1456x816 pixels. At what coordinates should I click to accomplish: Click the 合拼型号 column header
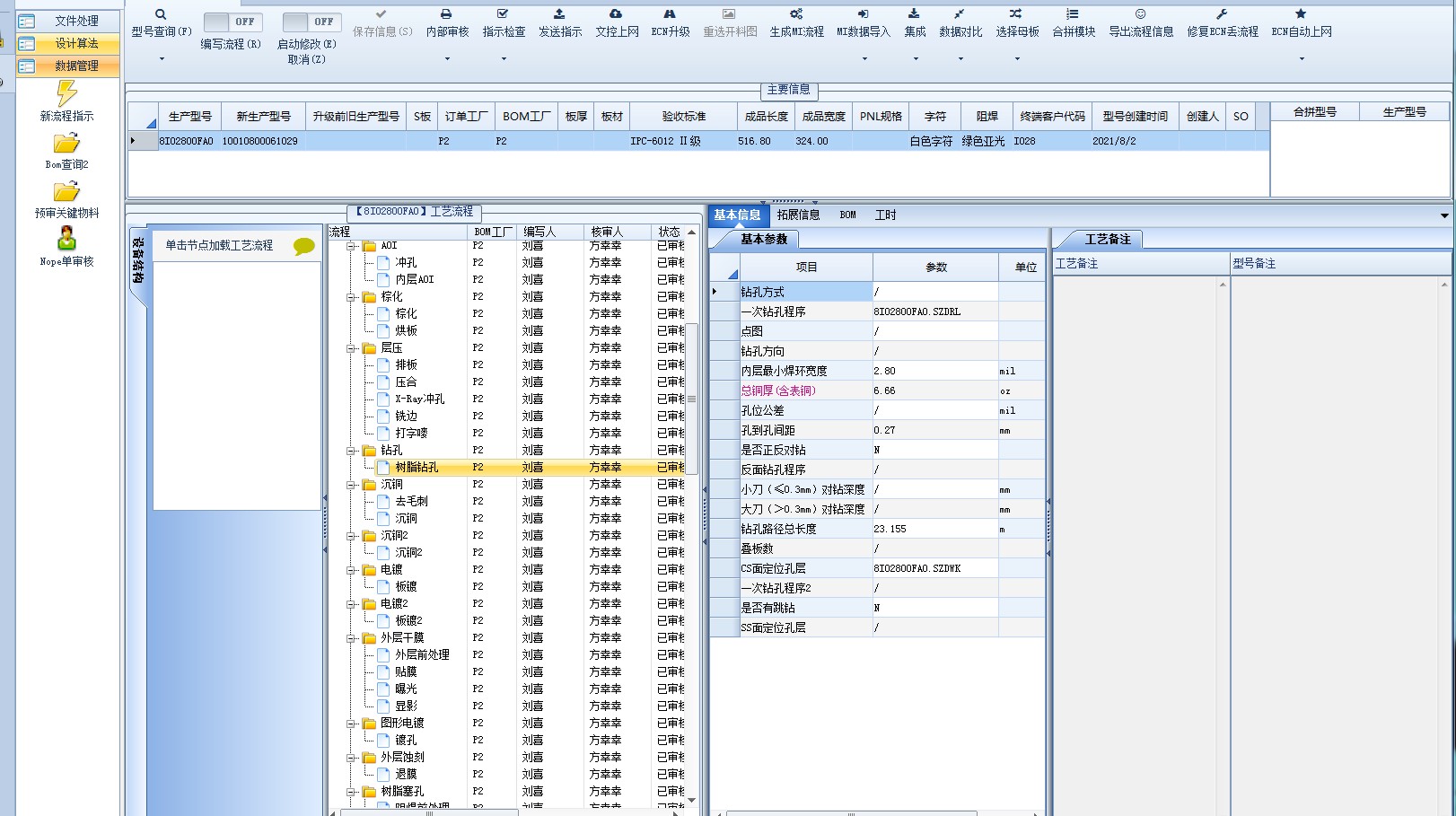[x=1314, y=112]
